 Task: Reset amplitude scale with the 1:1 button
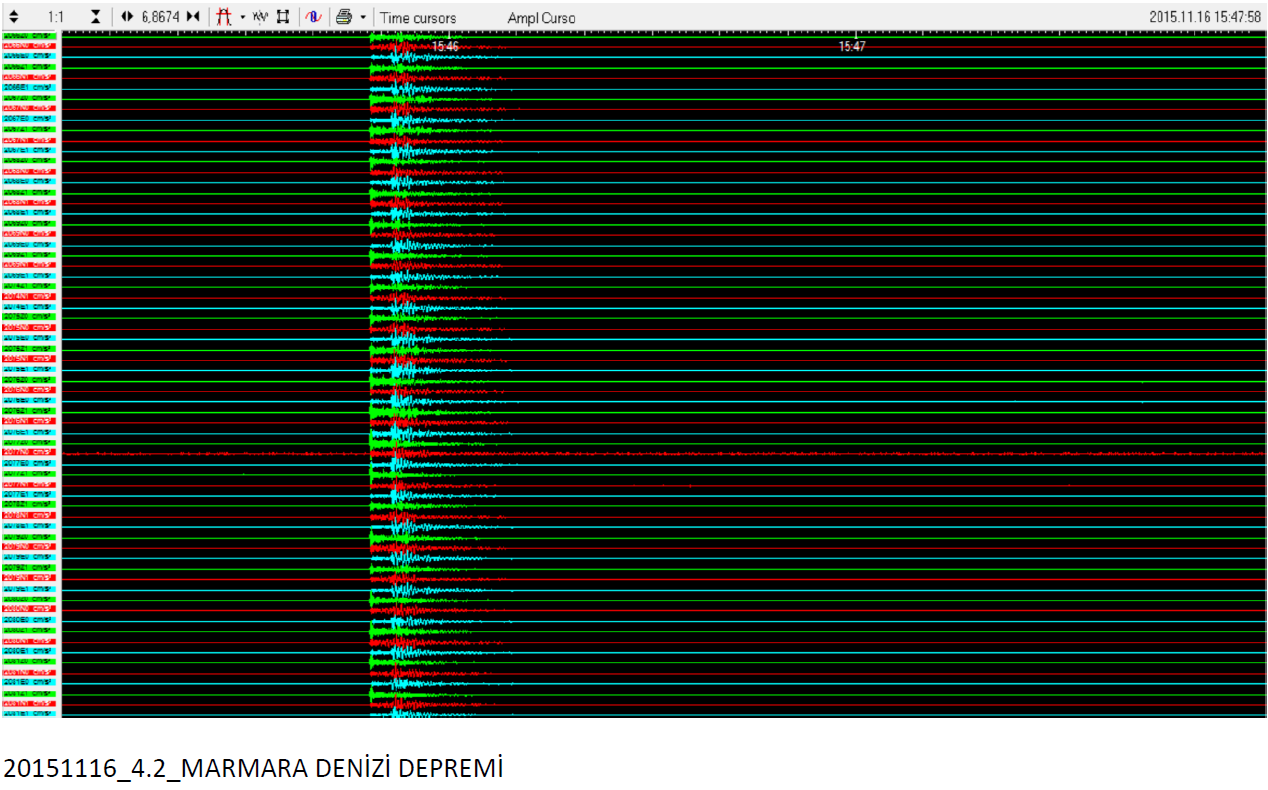tap(56, 17)
